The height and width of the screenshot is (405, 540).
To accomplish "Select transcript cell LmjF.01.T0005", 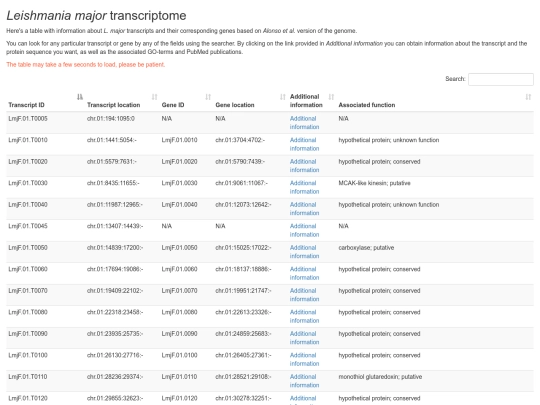I will coord(28,119).
